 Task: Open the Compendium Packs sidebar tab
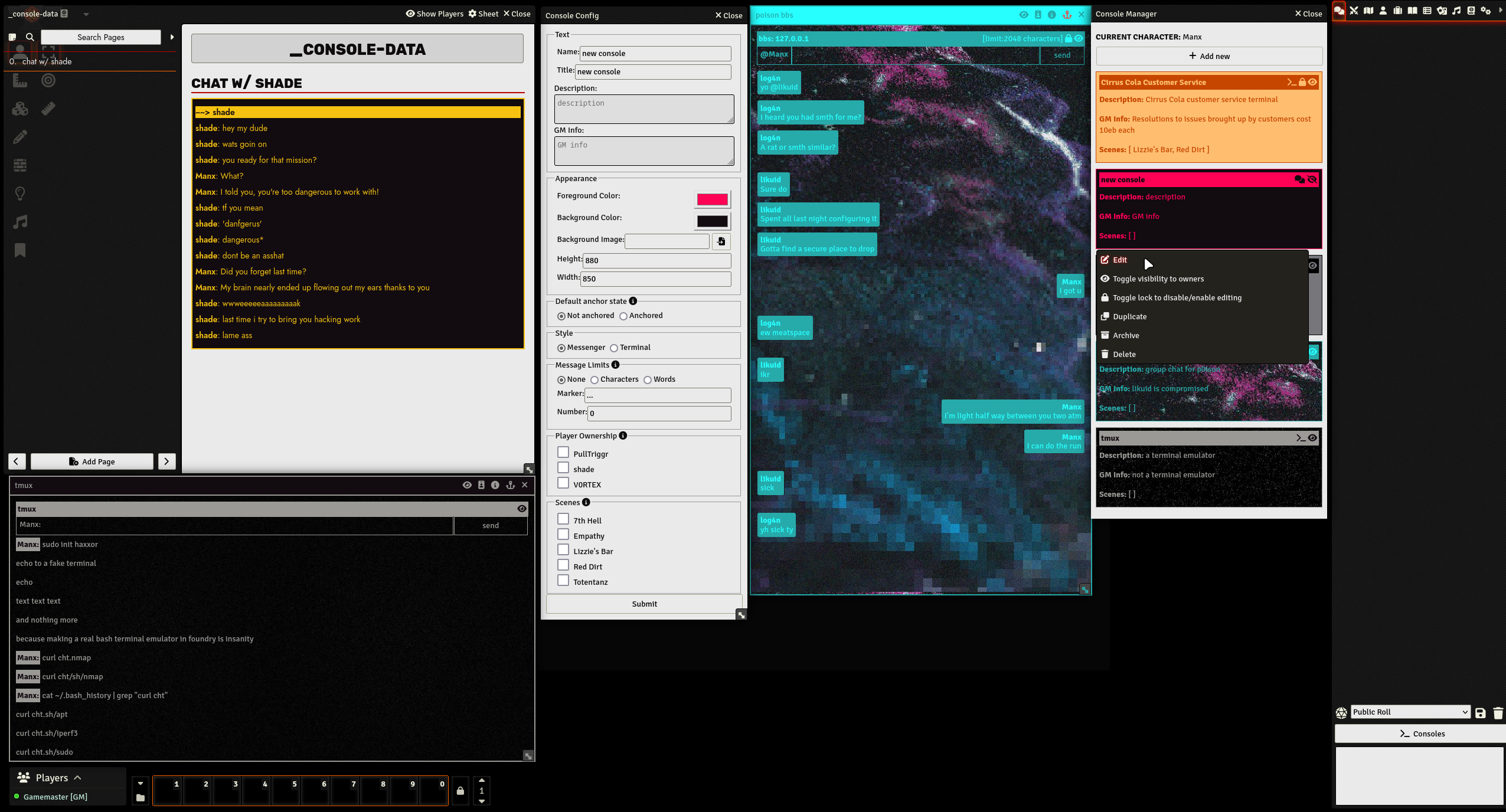pyautogui.click(x=1471, y=11)
